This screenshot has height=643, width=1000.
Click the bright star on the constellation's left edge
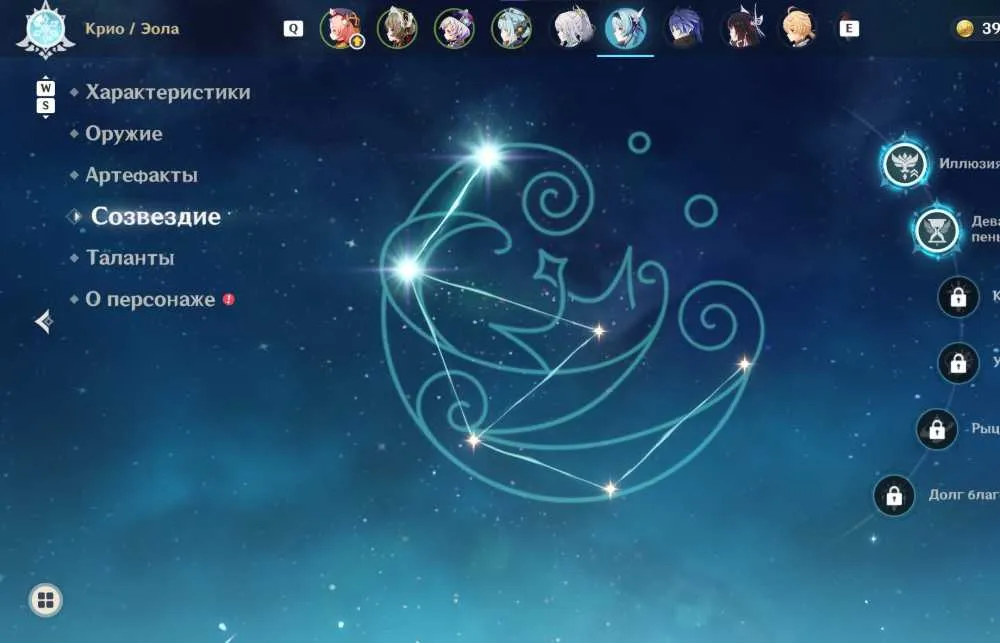[x=408, y=269]
